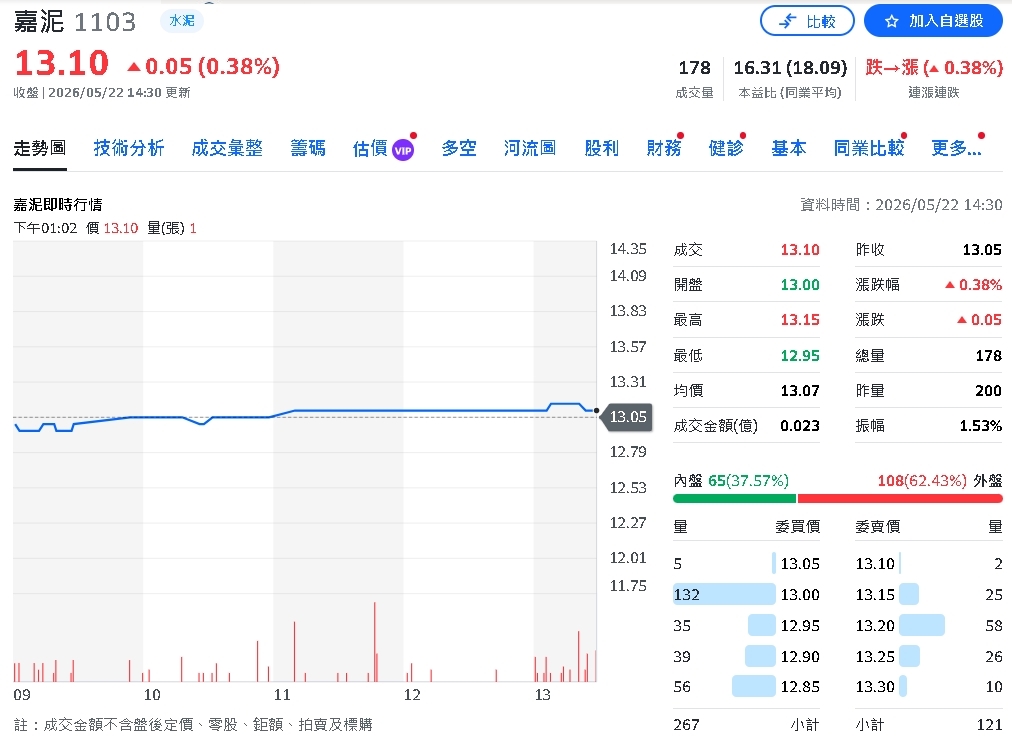Click the 振幅 value 1.53%
Viewport: 1012px width, 746px height.
tap(980, 426)
